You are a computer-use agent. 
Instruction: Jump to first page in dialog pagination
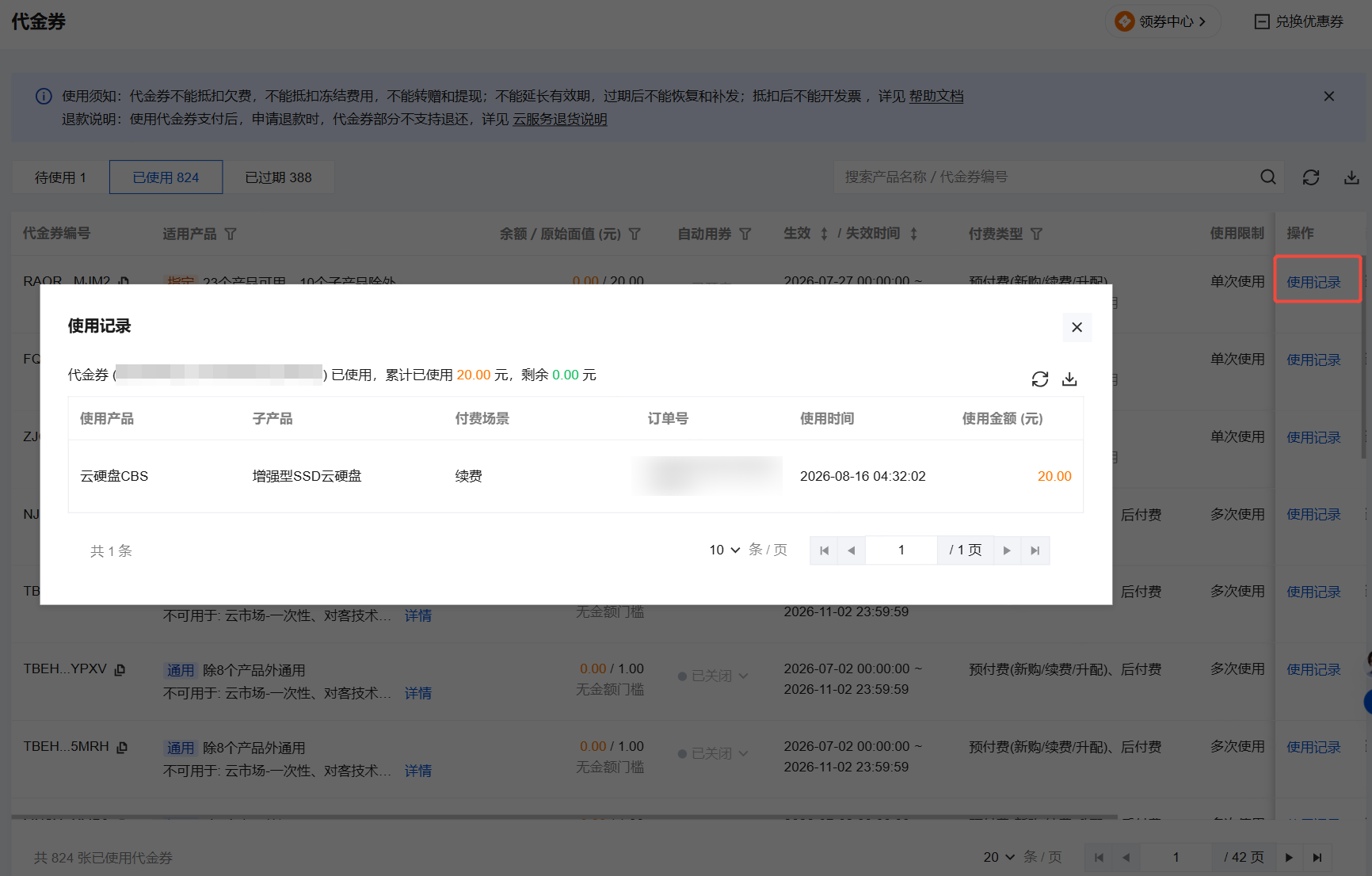pyautogui.click(x=824, y=550)
